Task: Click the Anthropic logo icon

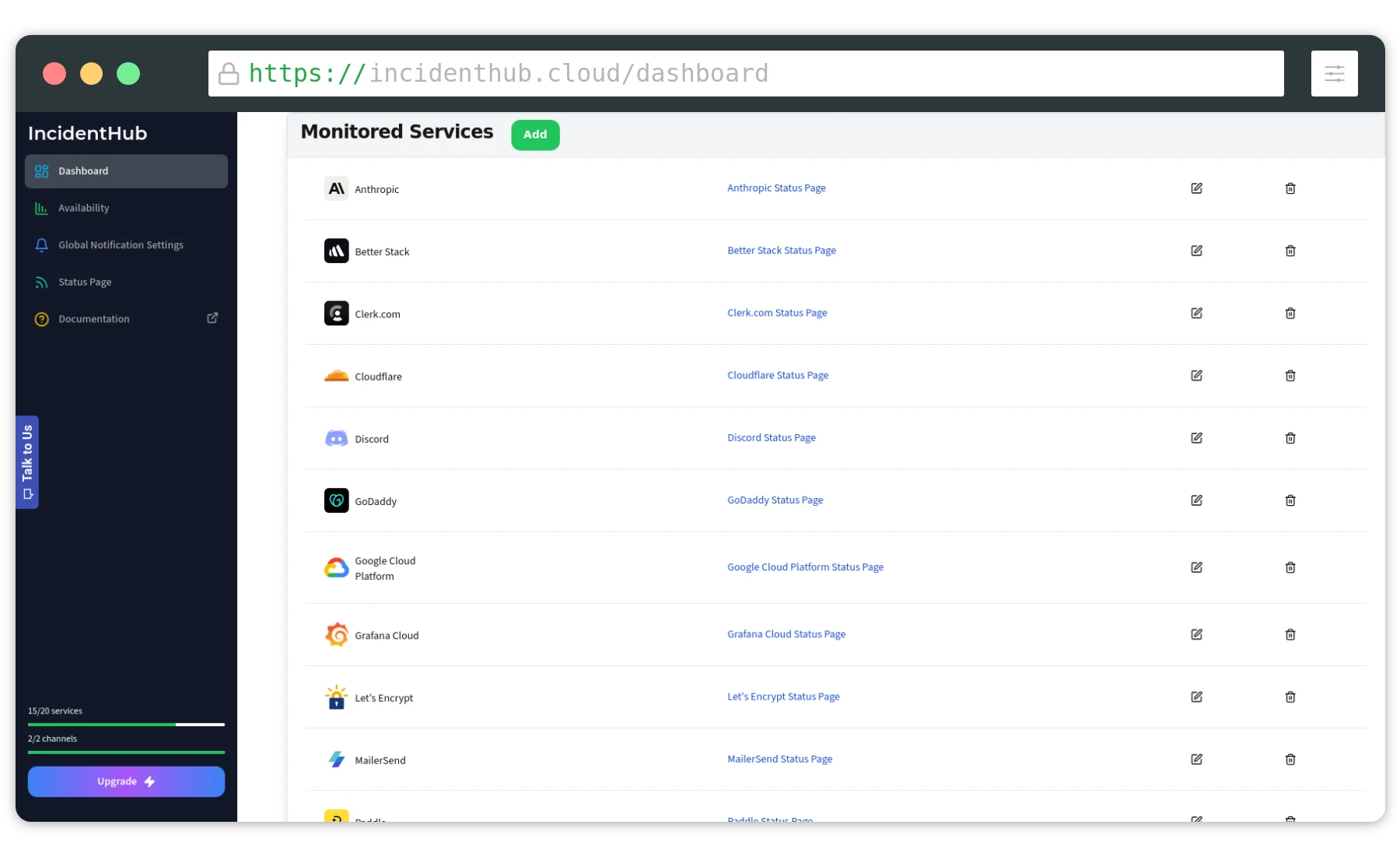Action: pos(336,188)
